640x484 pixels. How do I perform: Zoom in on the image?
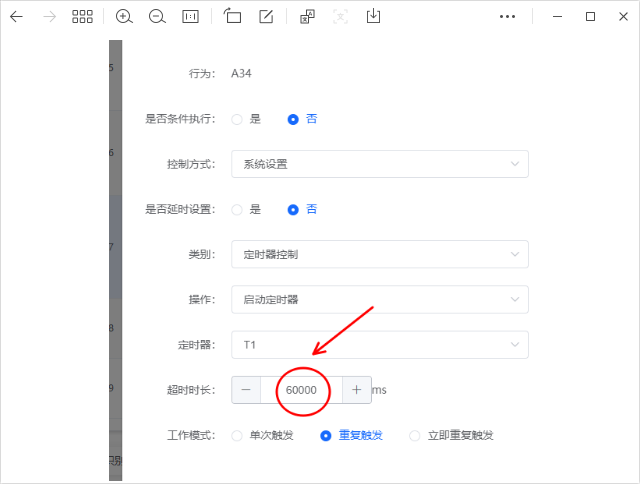click(x=124, y=17)
